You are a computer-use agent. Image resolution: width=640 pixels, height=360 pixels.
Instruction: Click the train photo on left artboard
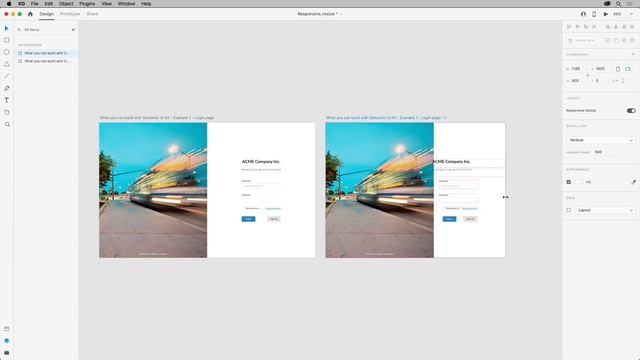pyautogui.click(x=153, y=190)
